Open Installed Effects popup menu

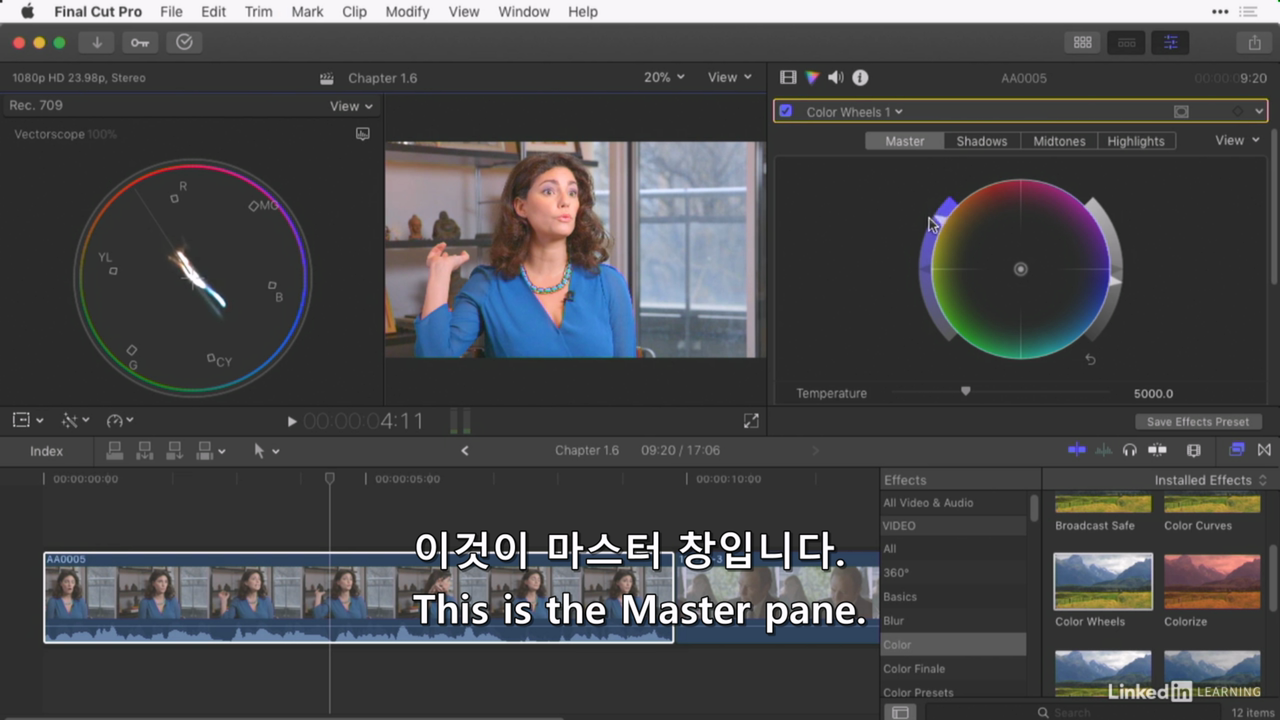(1210, 480)
